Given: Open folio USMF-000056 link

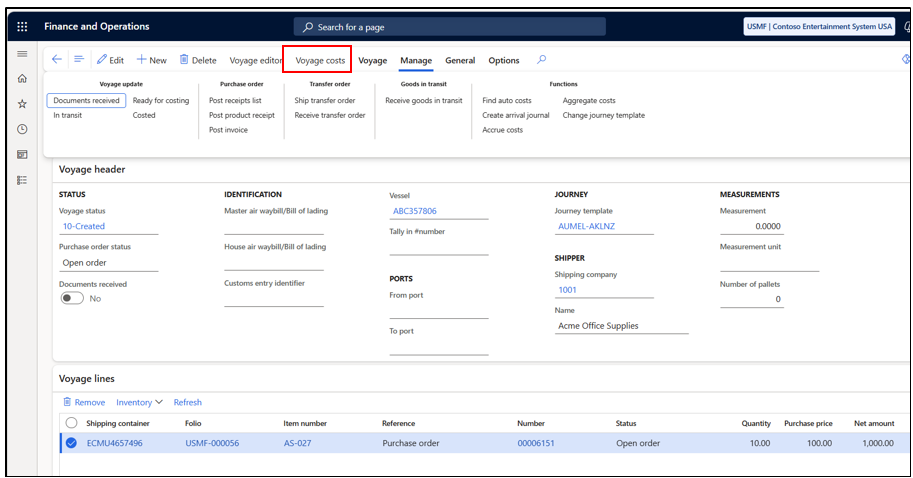Looking at the screenshot, I should point(212,443).
